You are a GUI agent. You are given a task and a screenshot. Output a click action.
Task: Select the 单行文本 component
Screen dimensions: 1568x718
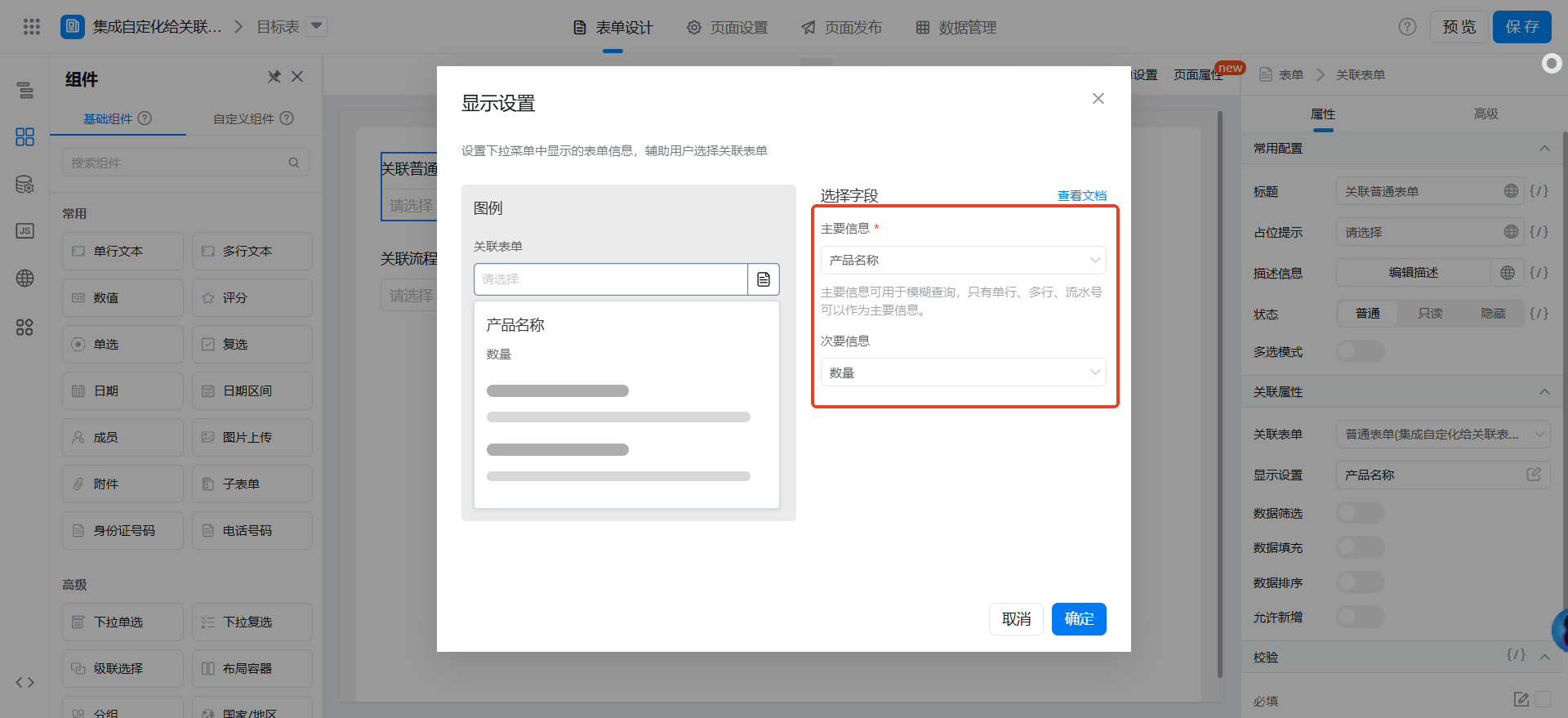(x=122, y=252)
